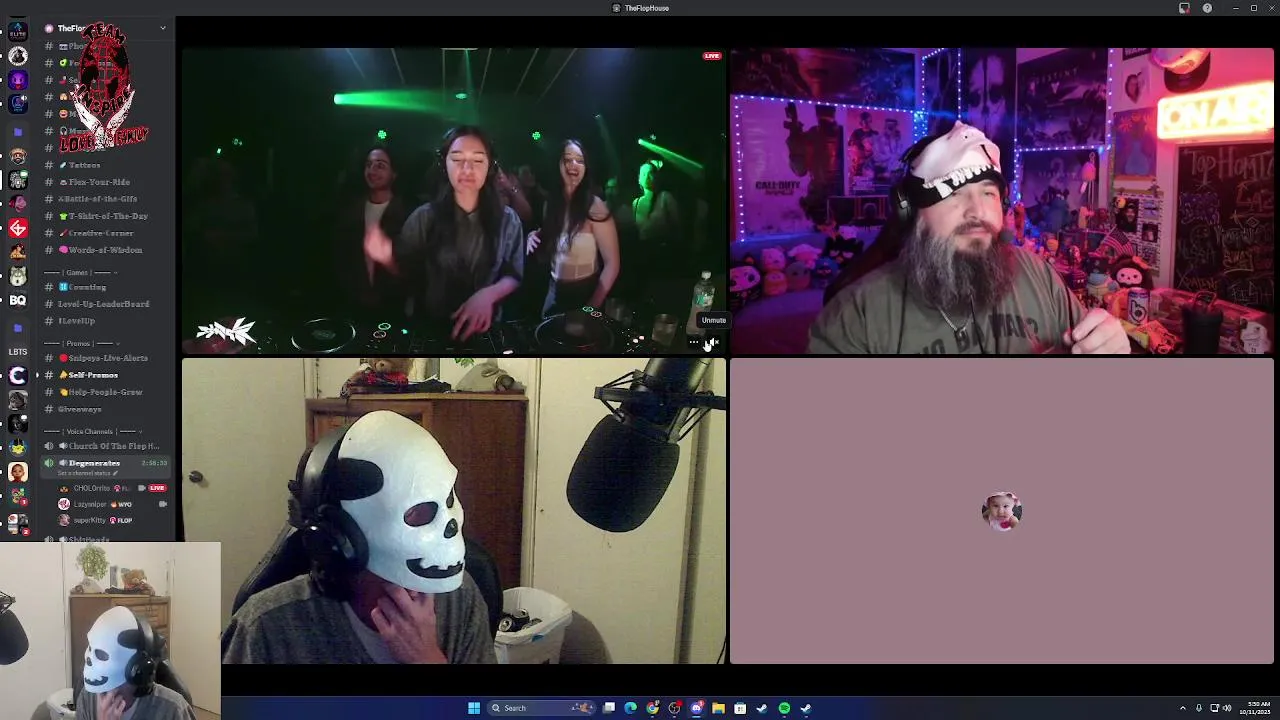Open Spotify from the taskbar

784,708
